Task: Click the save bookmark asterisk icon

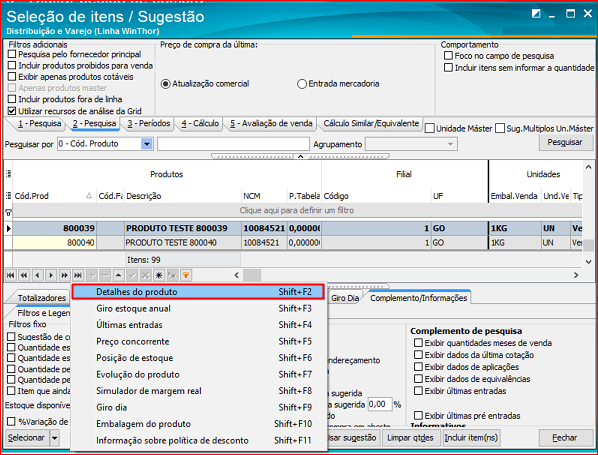Action: (159, 275)
